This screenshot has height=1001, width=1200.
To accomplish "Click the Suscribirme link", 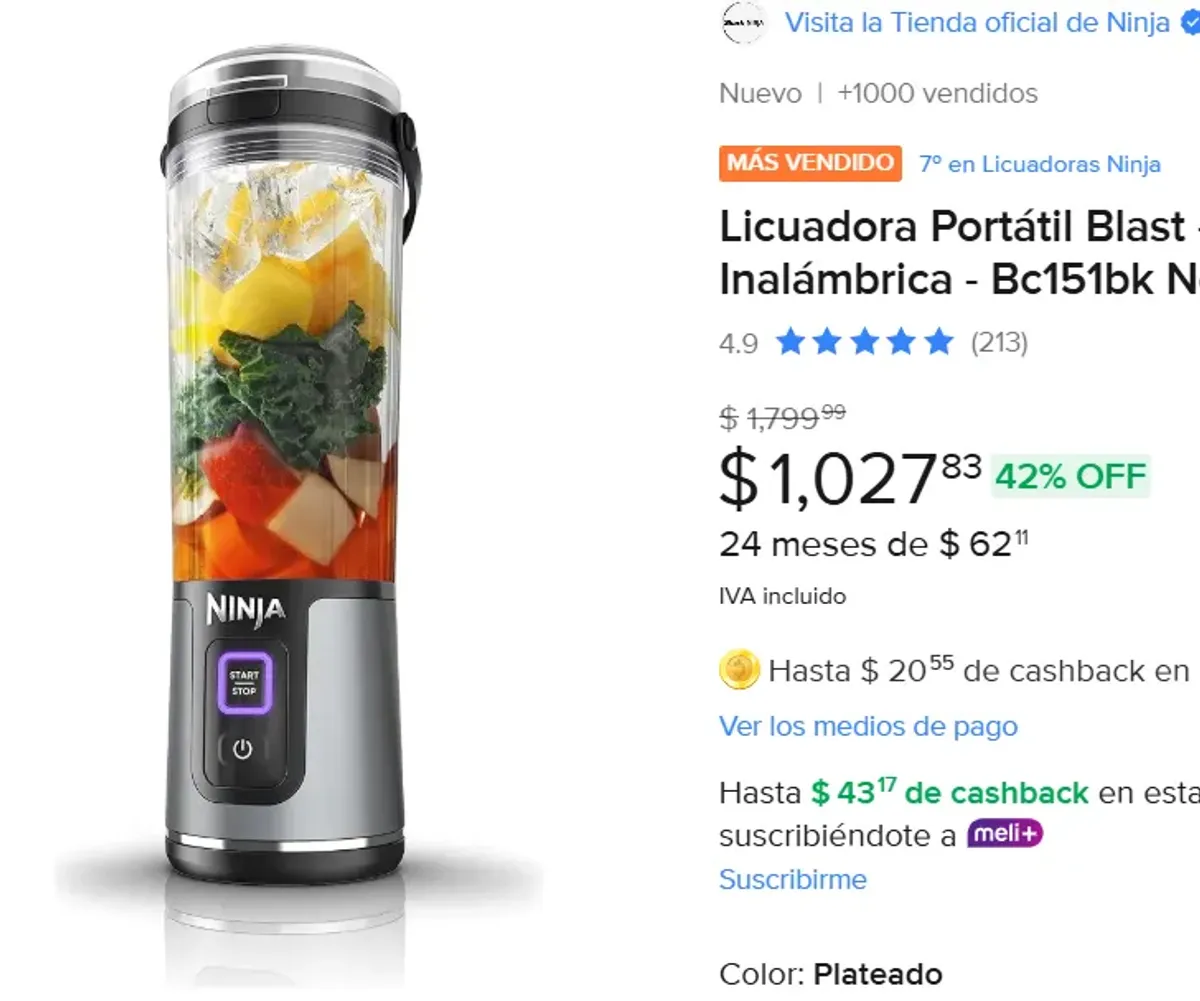I will tap(792, 879).
